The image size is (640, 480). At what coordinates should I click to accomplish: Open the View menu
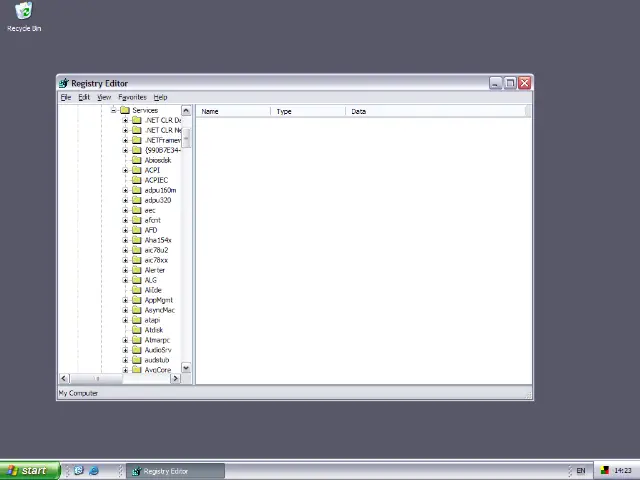coord(104,97)
